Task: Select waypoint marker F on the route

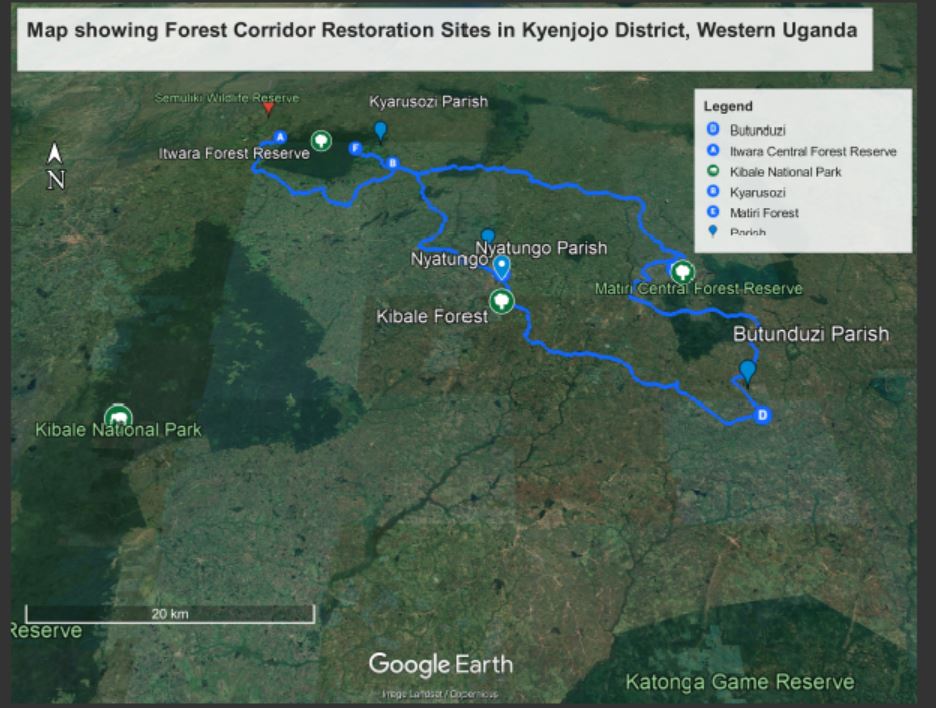Action: [355, 148]
